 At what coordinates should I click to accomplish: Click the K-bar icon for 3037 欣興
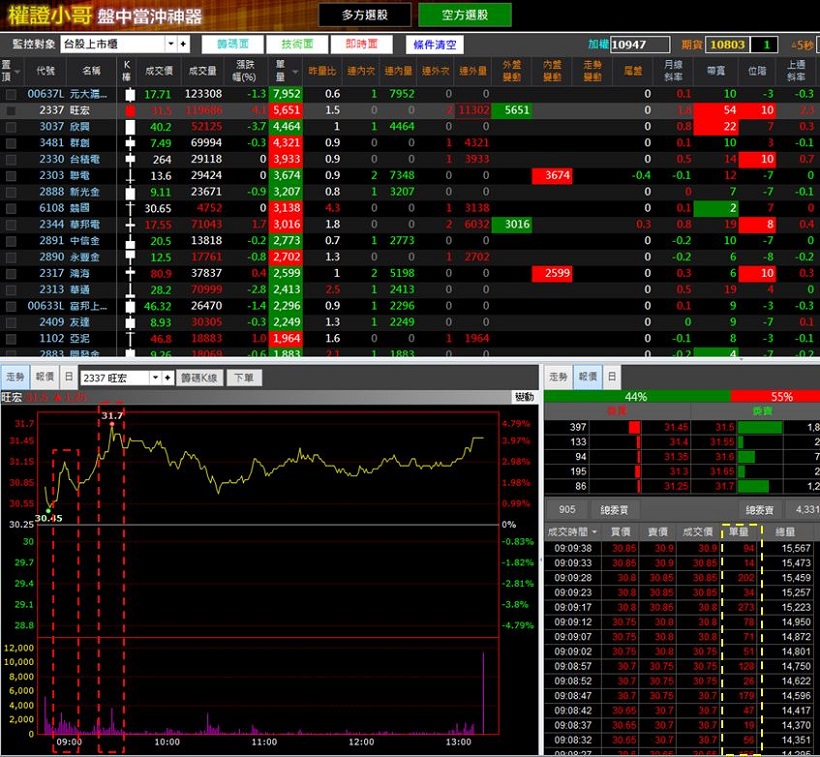(130, 127)
